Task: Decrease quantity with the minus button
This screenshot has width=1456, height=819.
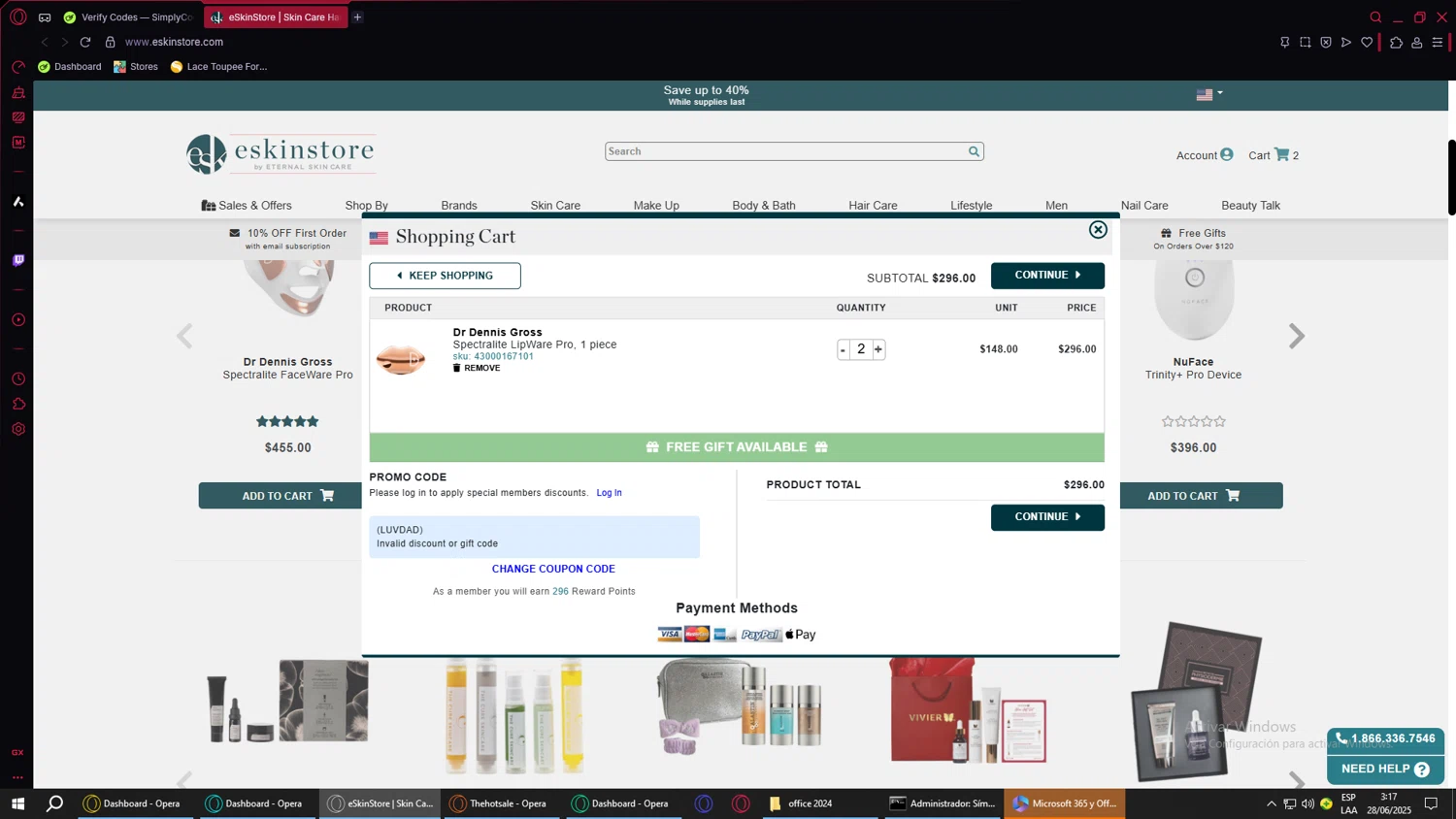Action: (x=843, y=349)
